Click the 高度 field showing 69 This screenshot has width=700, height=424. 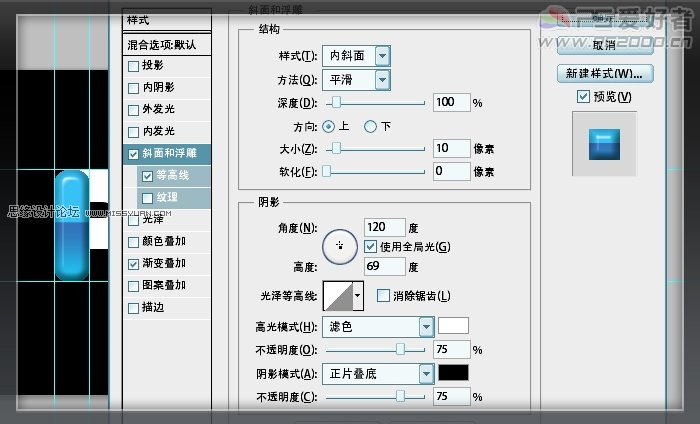384,266
